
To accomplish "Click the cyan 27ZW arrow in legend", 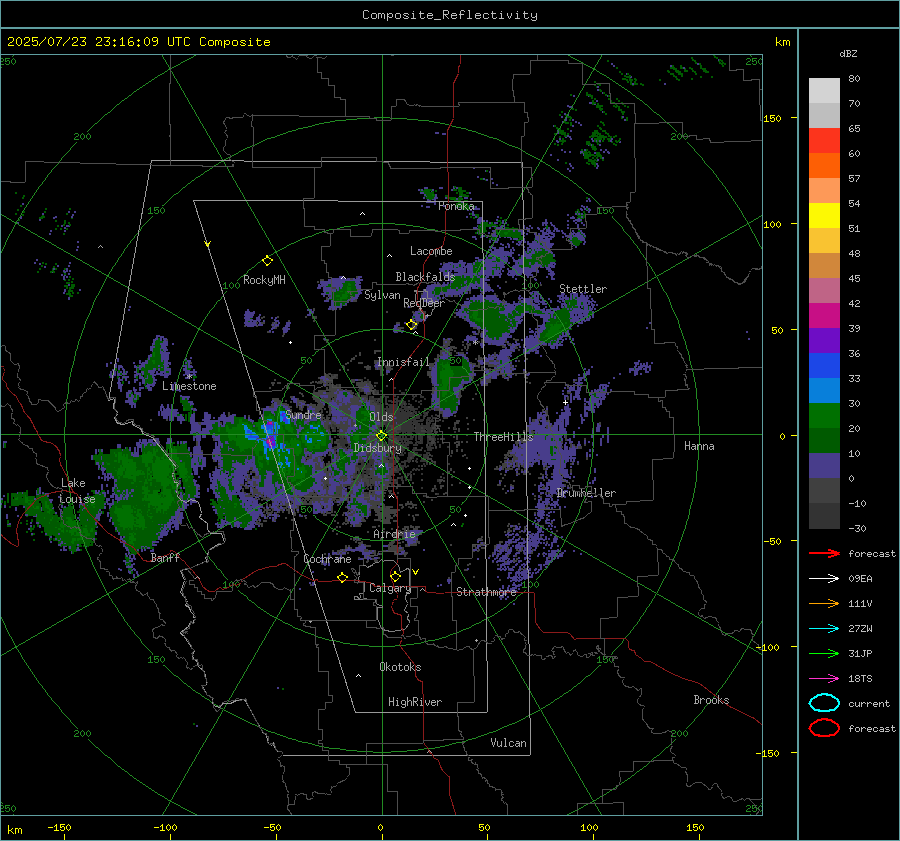I will coord(824,629).
